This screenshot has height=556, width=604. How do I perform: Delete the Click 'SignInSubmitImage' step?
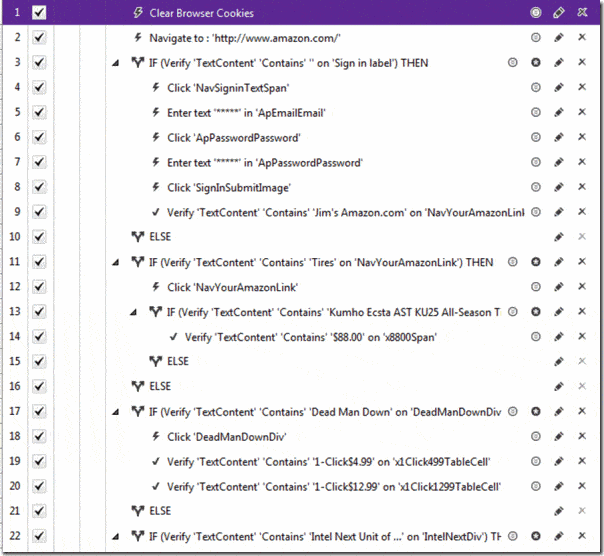click(x=580, y=187)
